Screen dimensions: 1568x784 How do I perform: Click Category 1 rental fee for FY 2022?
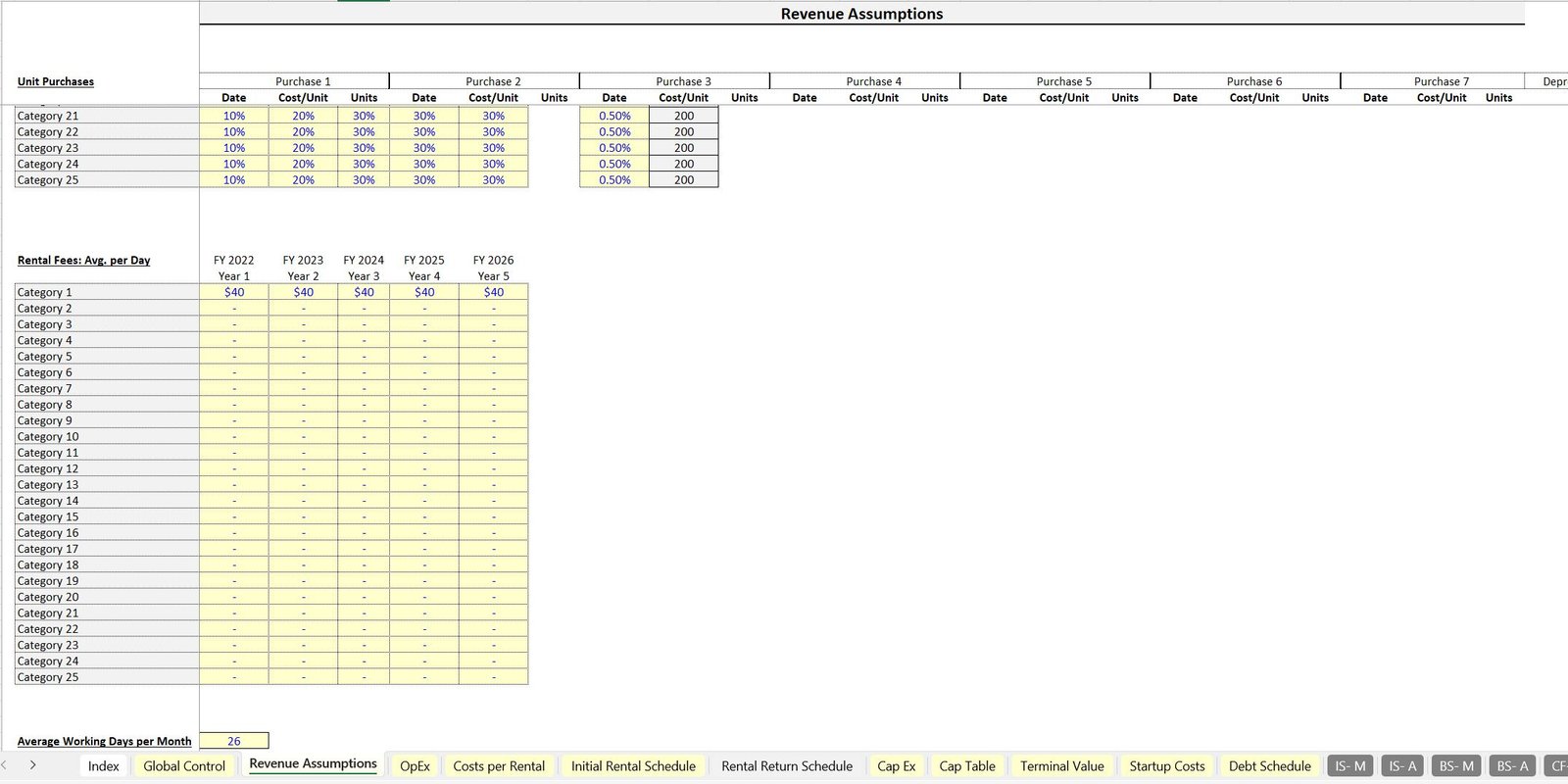234,292
